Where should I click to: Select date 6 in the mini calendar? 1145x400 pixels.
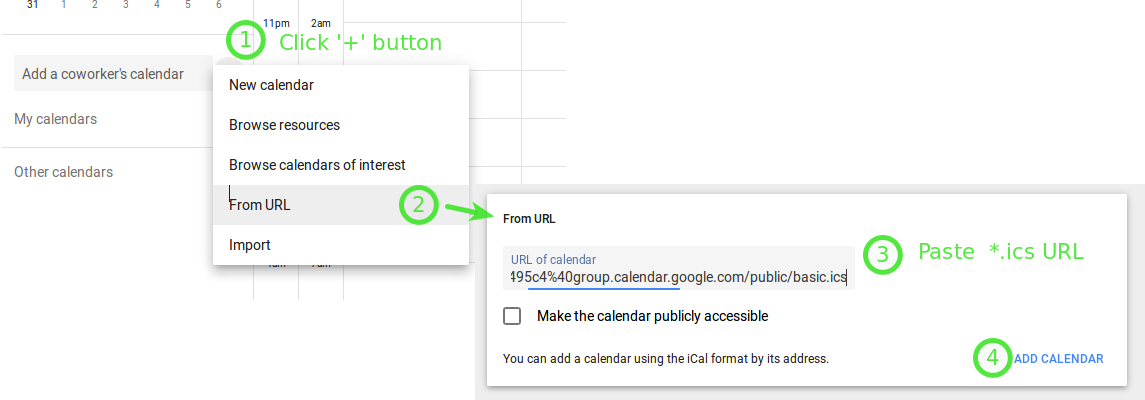pyautogui.click(x=219, y=6)
